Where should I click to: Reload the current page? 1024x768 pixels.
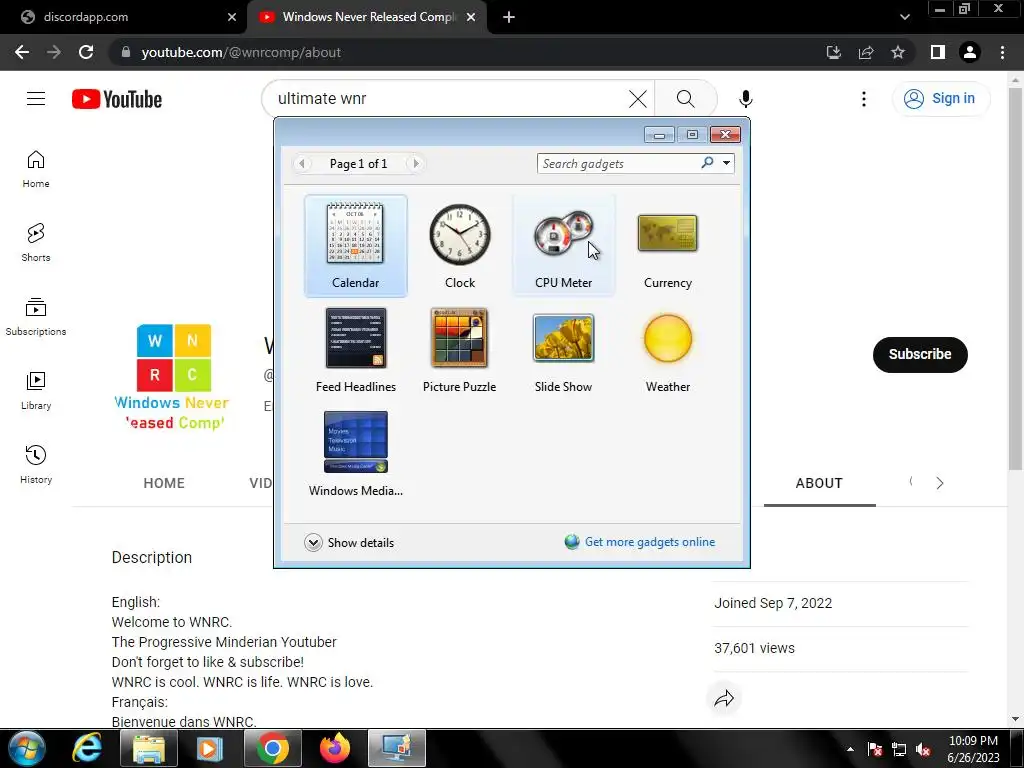[86, 52]
